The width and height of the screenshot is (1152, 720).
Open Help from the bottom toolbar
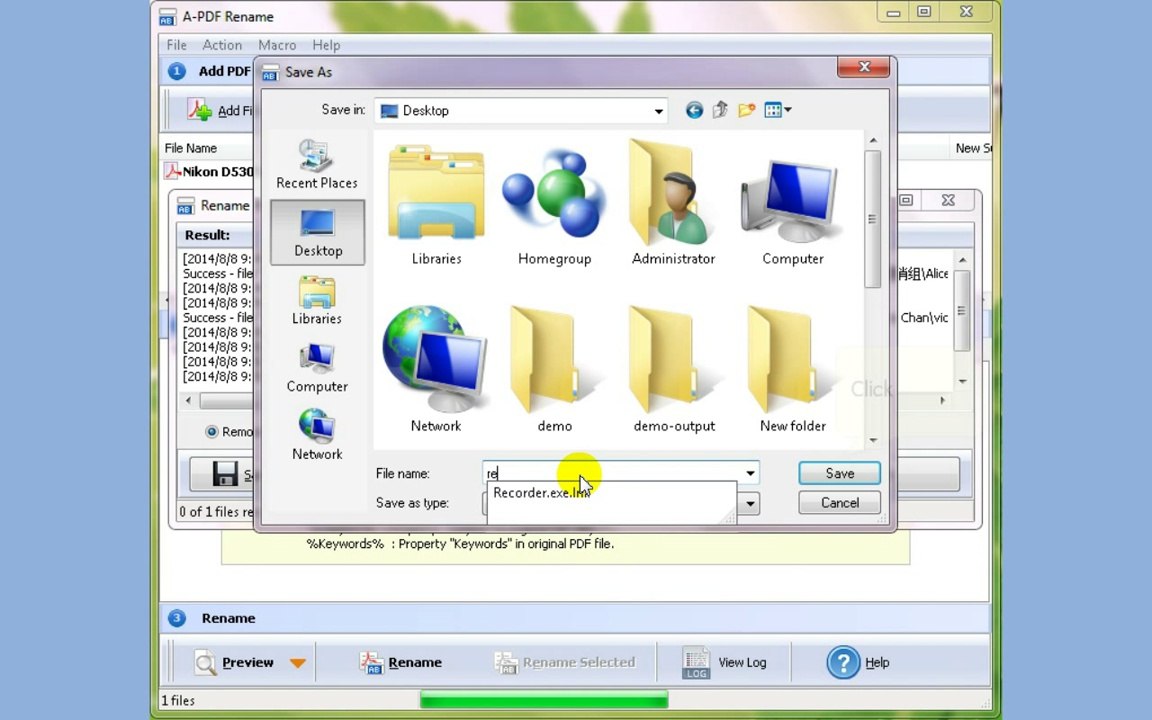(858, 662)
